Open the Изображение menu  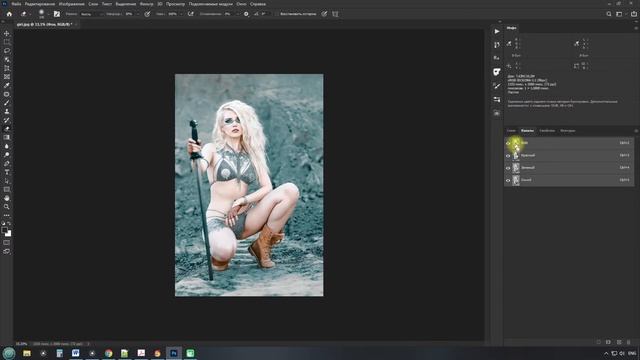(x=71, y=4)
